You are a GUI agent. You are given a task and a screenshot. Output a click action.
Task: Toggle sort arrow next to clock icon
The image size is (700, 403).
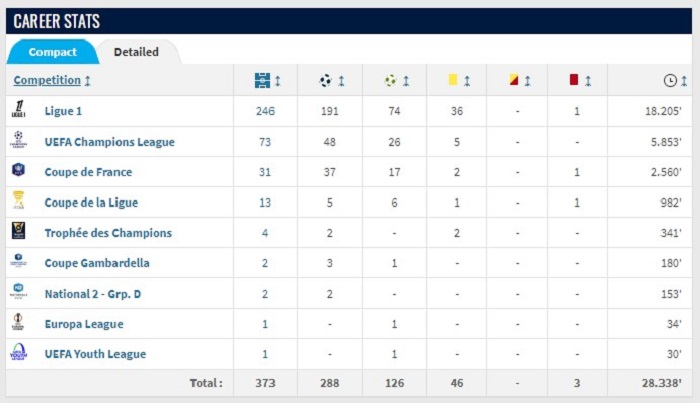point(684,81)
